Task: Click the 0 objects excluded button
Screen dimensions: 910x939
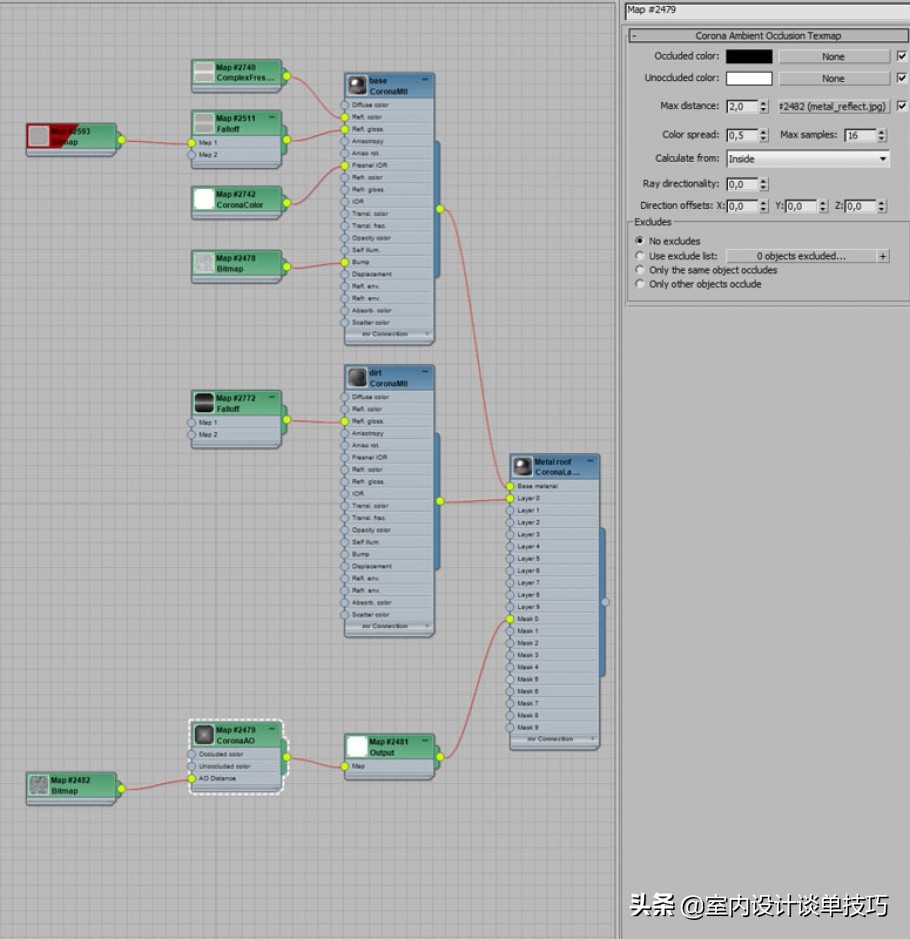Action: [801, 256]
